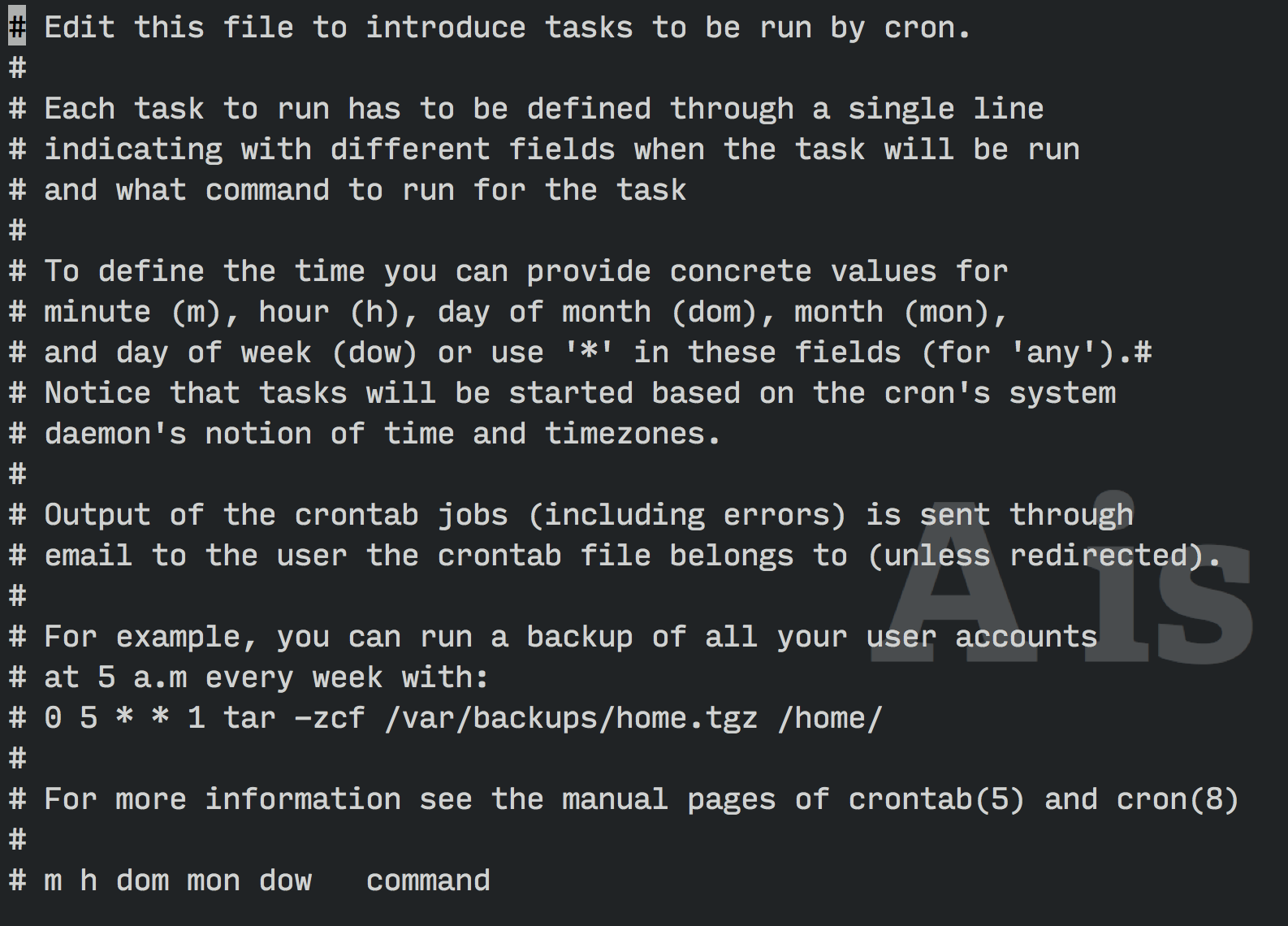
Task: Click "(dom)," in the minute/hour line
Action: [723, 312]
